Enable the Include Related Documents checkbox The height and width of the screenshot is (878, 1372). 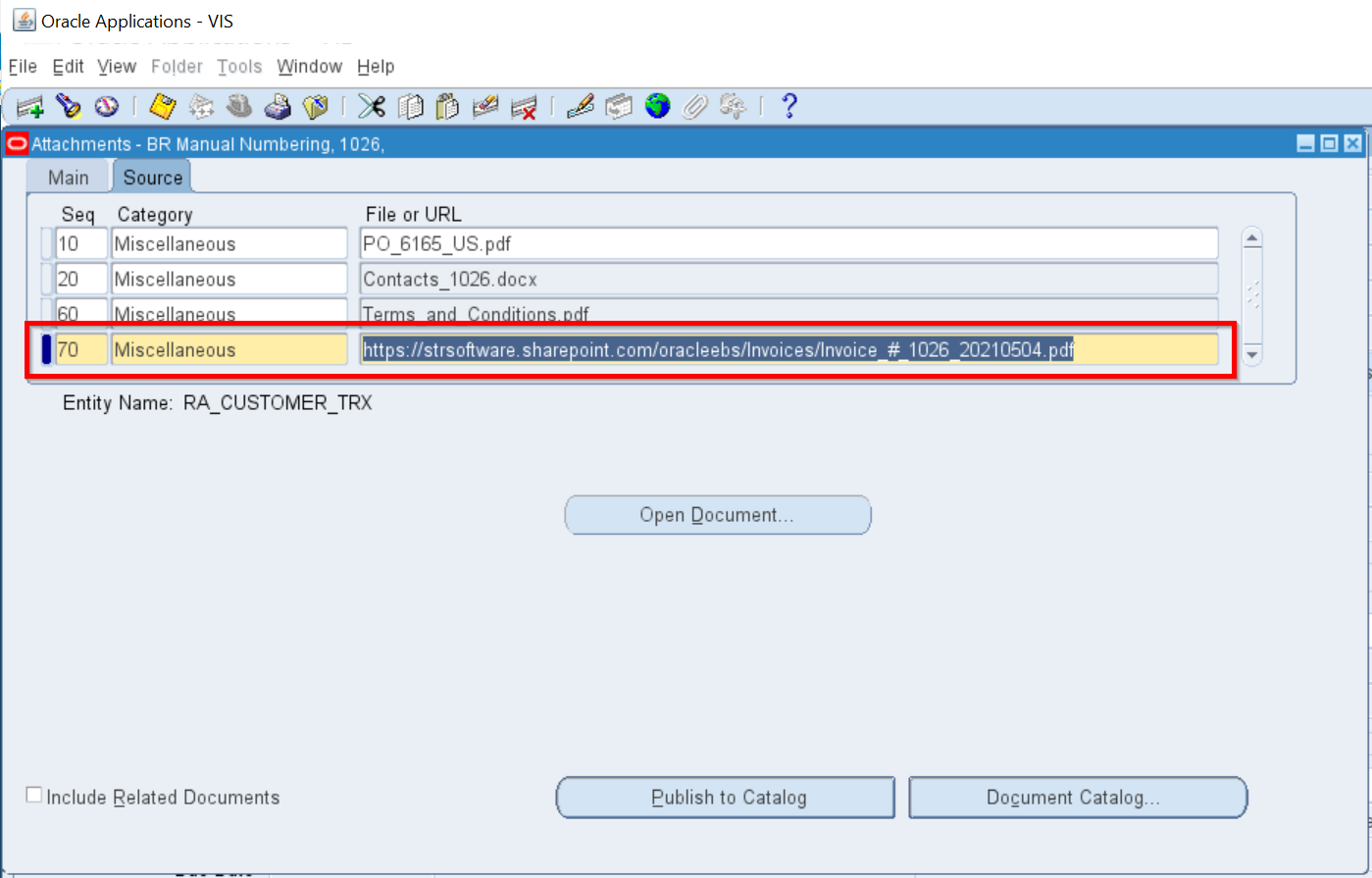[x=34, y=796]
